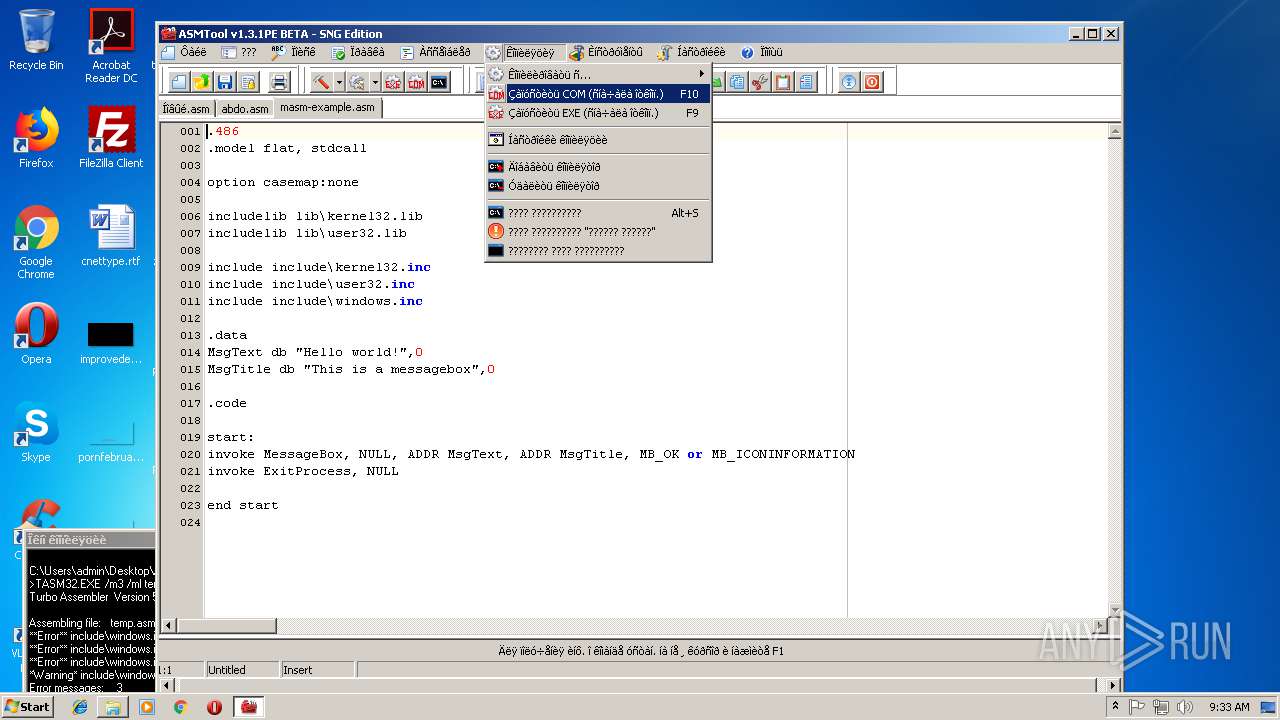Open the Skype desktop icon
Image resolution: width=1280 pixels, height=720 pixels.
(36, 432)
